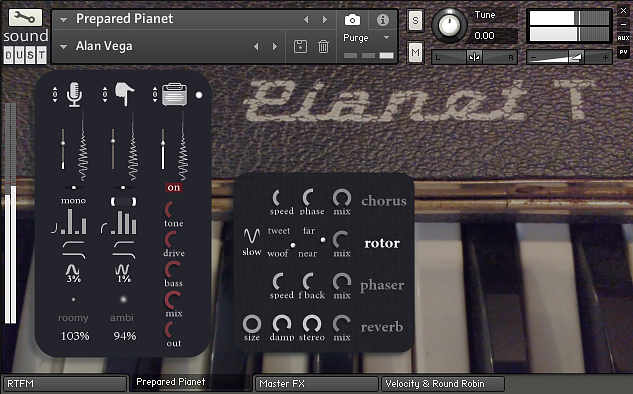Click the roomy 103% value
Screen dimensions: 633x394
point(75,336)
